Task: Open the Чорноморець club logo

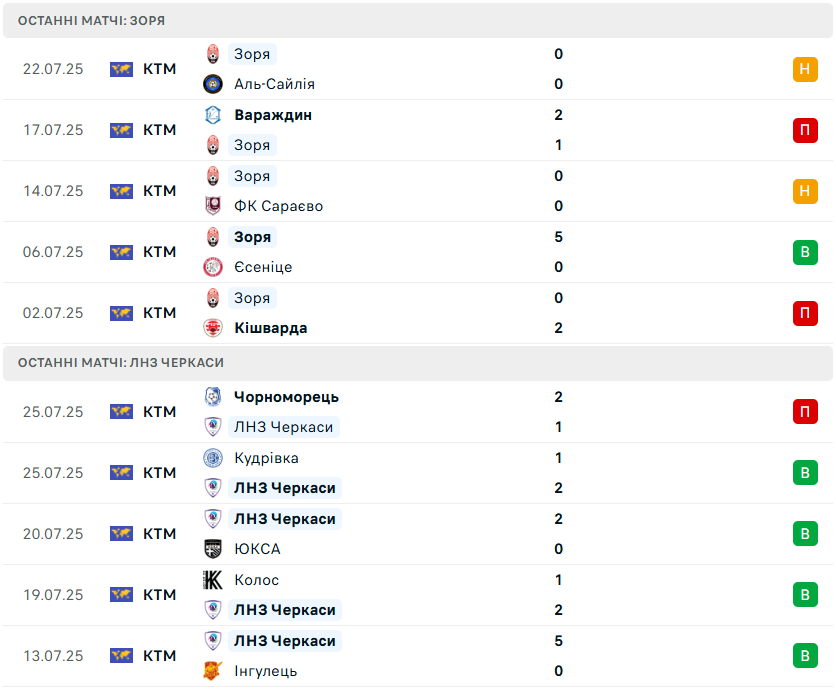Action: pyautogui.click(x=212, y=397)
